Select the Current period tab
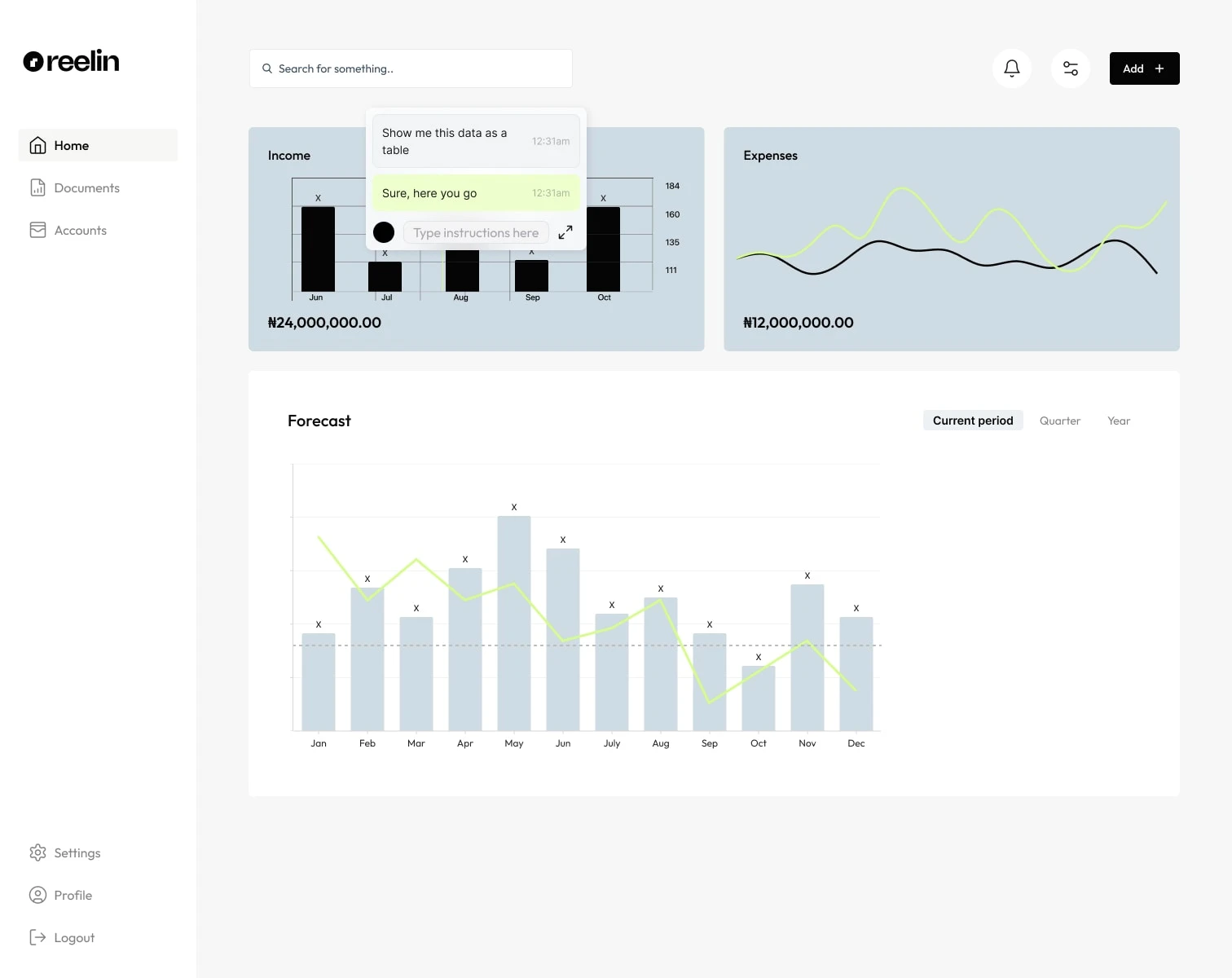This screenshot has height=978, width=1232. (x=973, y=421)
